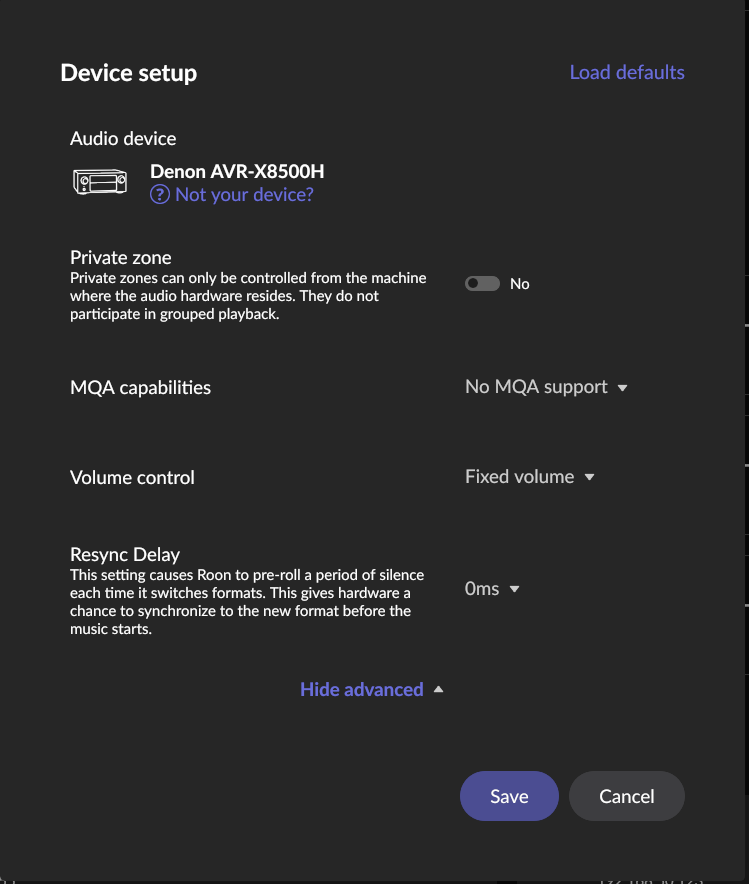Image resolution: width=749 pixels, height=884 pixels.
Task: Click the arrow next to Fixed volume
Action: (589, 478)
